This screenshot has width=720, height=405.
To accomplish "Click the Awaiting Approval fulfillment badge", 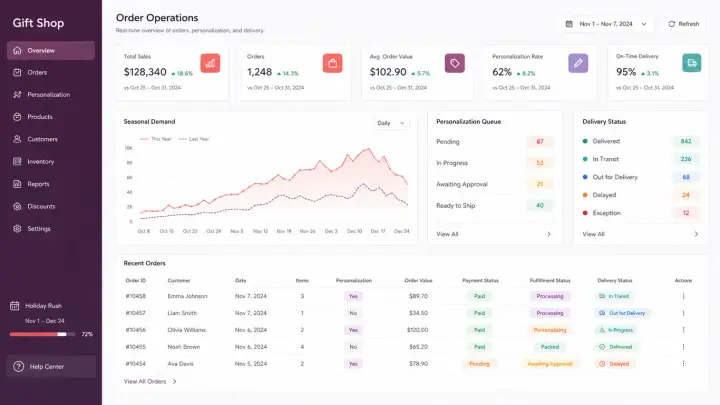I will [x=550, y=364].
